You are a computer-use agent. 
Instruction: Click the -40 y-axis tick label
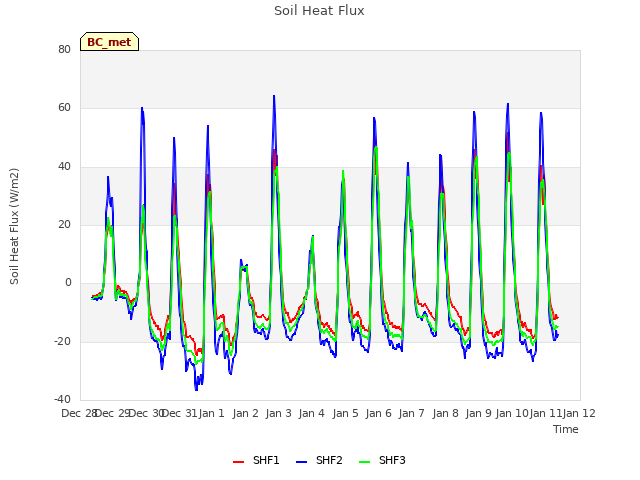62,399
